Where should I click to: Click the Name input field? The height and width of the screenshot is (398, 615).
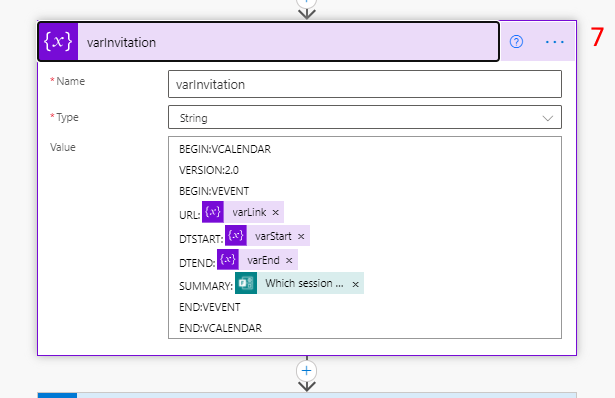(x=365, y=84)
